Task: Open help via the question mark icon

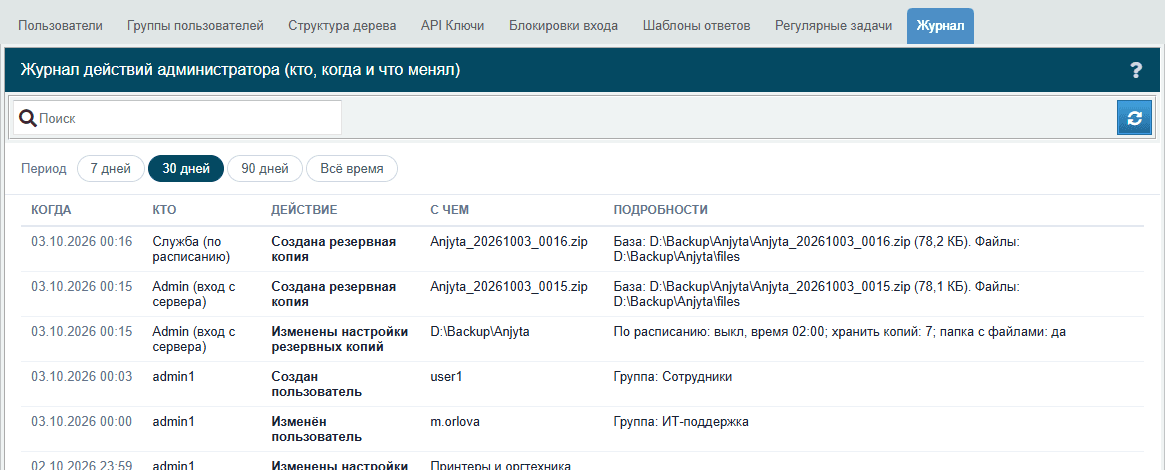Action: click(1136, 71)
